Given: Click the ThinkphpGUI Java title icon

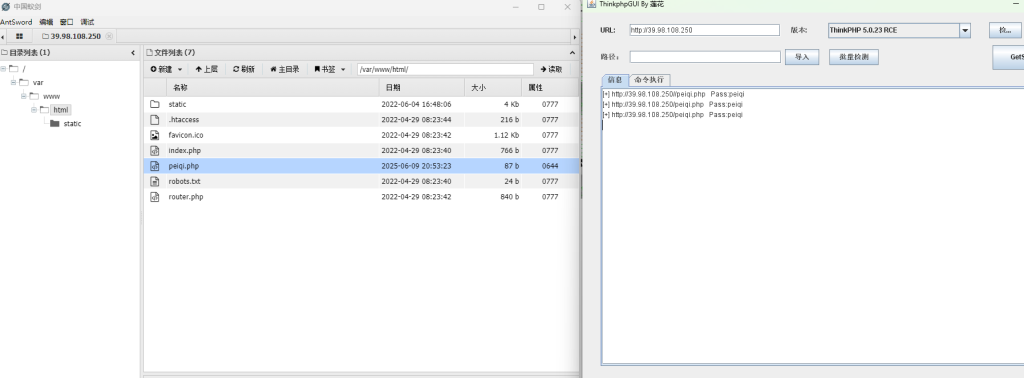Looking at the screenshot, I should point(591,4).
